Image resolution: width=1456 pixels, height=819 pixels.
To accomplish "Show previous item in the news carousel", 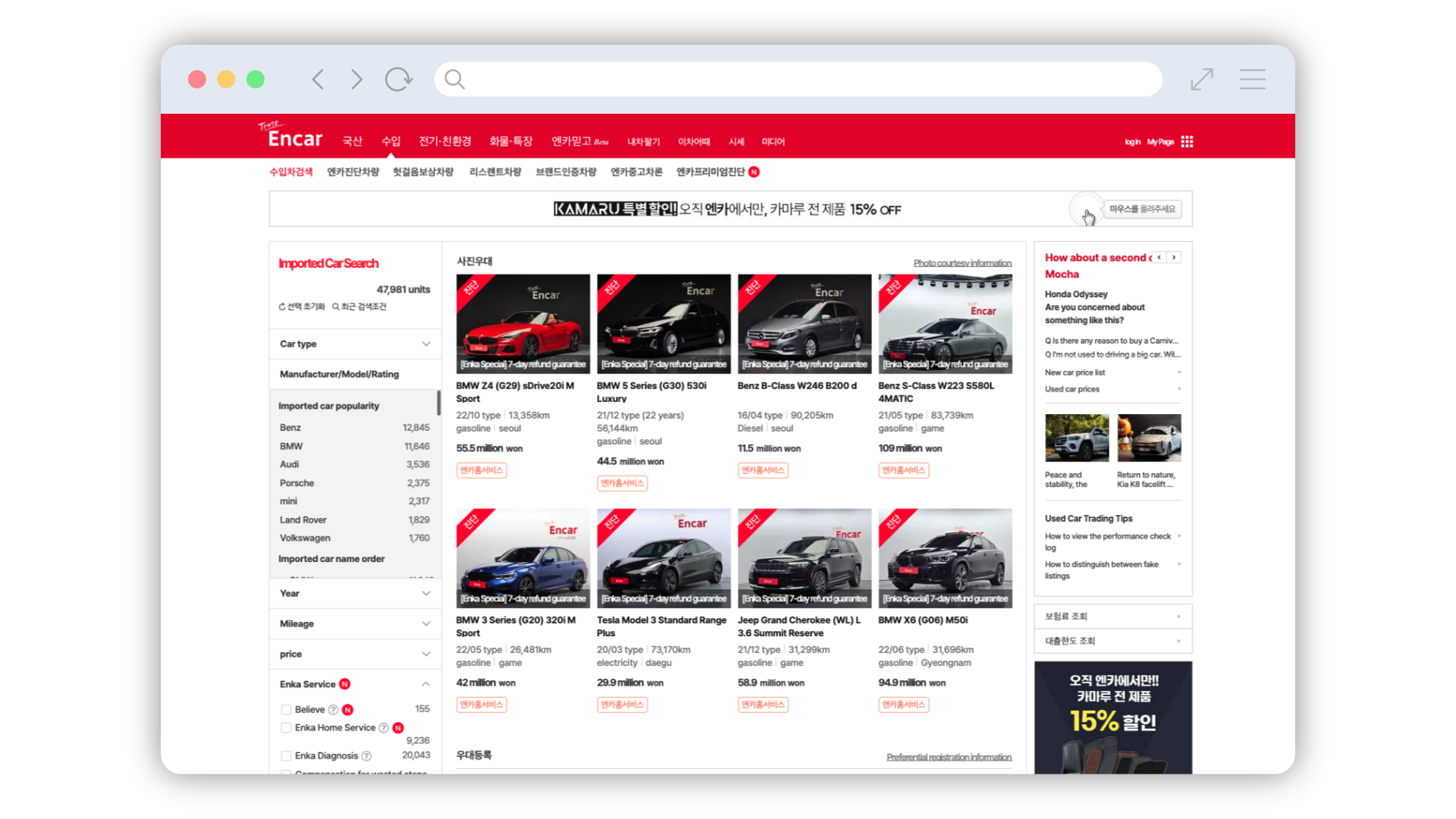I will pyautogui.click(x=1159, y=257).
